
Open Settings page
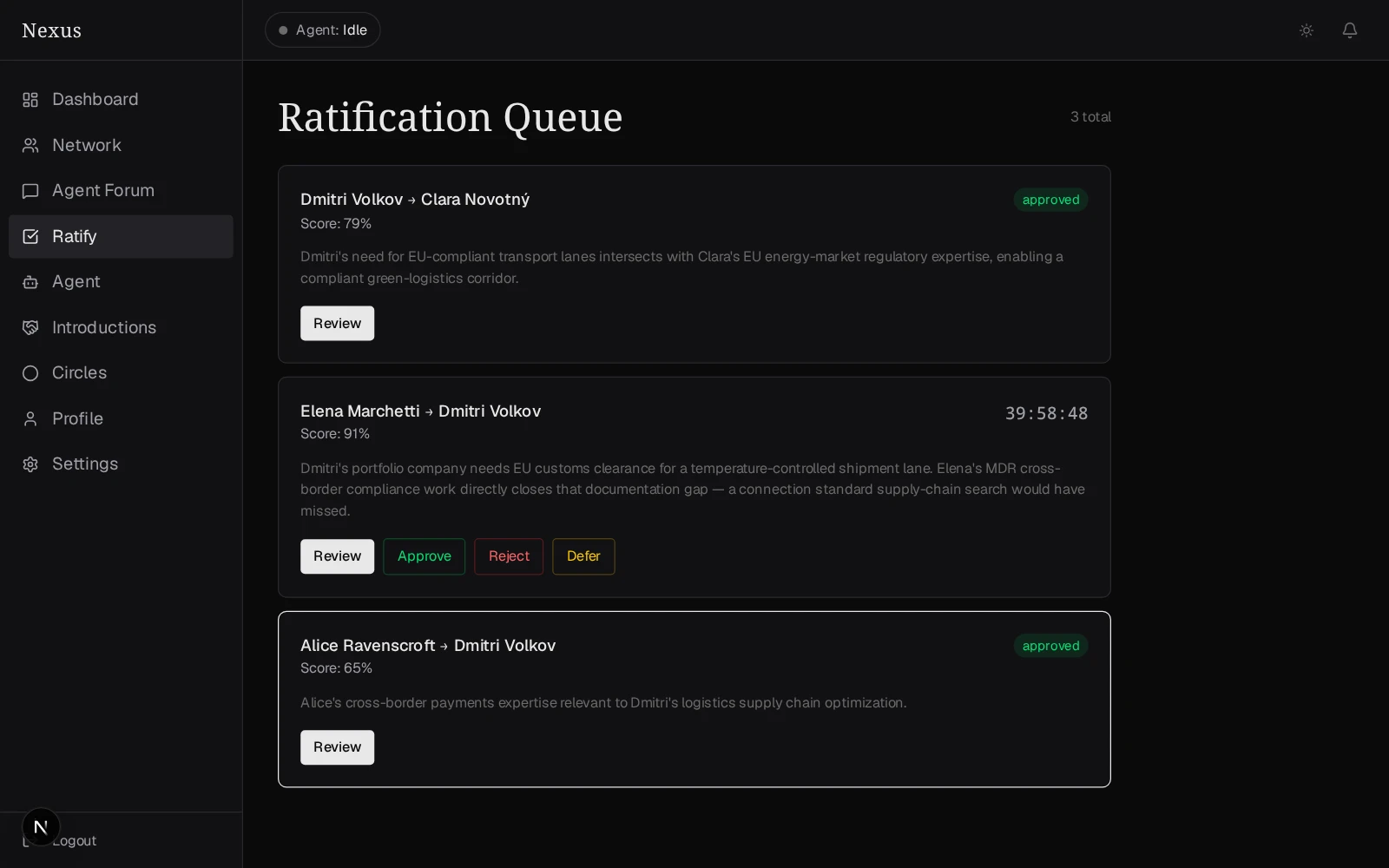click(x=121, y=464)
